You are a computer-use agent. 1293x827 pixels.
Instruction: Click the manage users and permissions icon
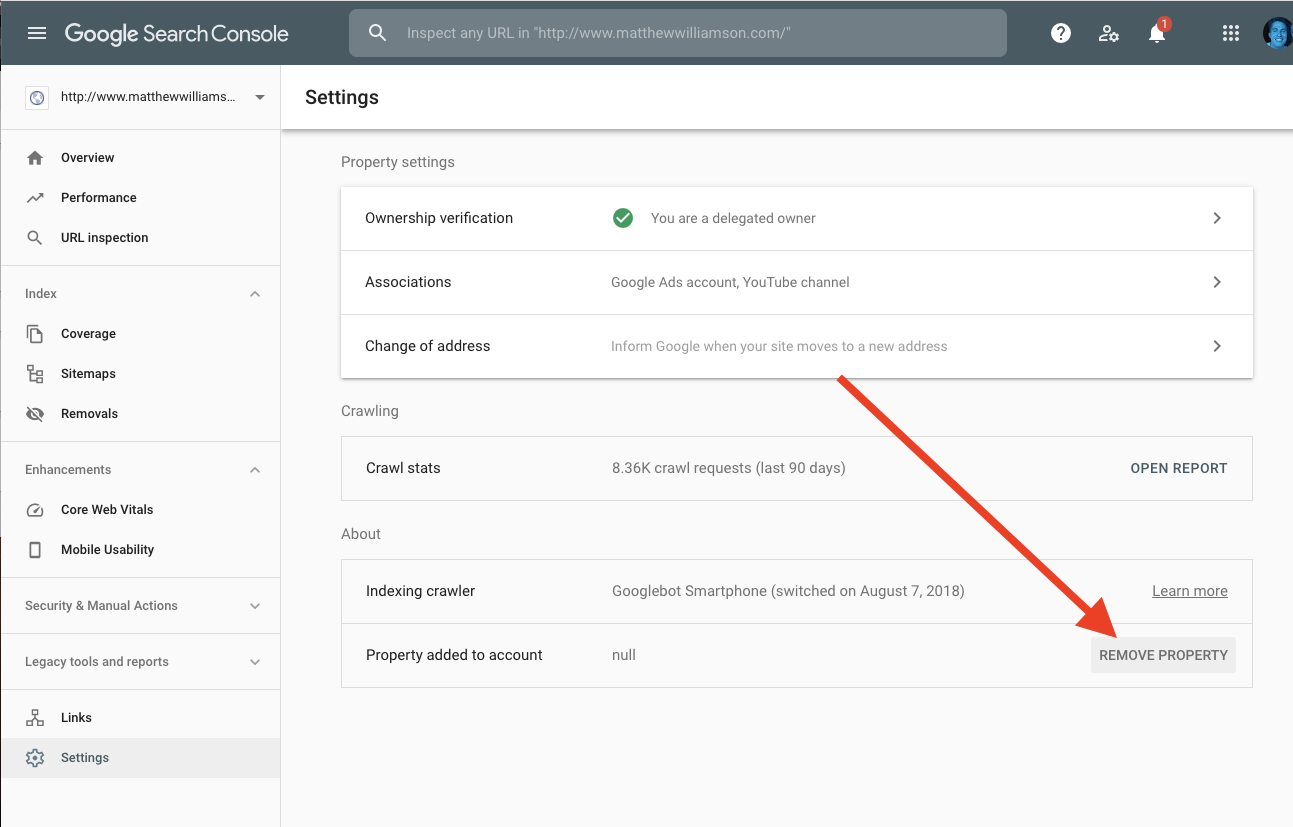(x=1108, y=33)
